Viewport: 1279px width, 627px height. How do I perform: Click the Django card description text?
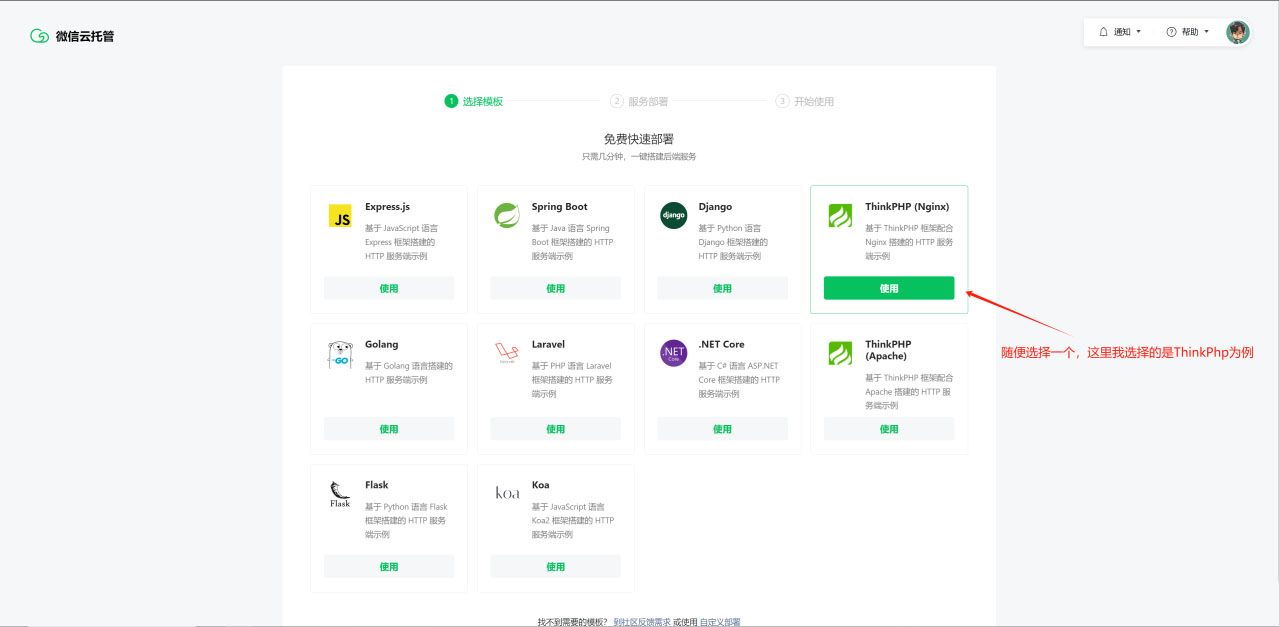[x=734, y=242]
